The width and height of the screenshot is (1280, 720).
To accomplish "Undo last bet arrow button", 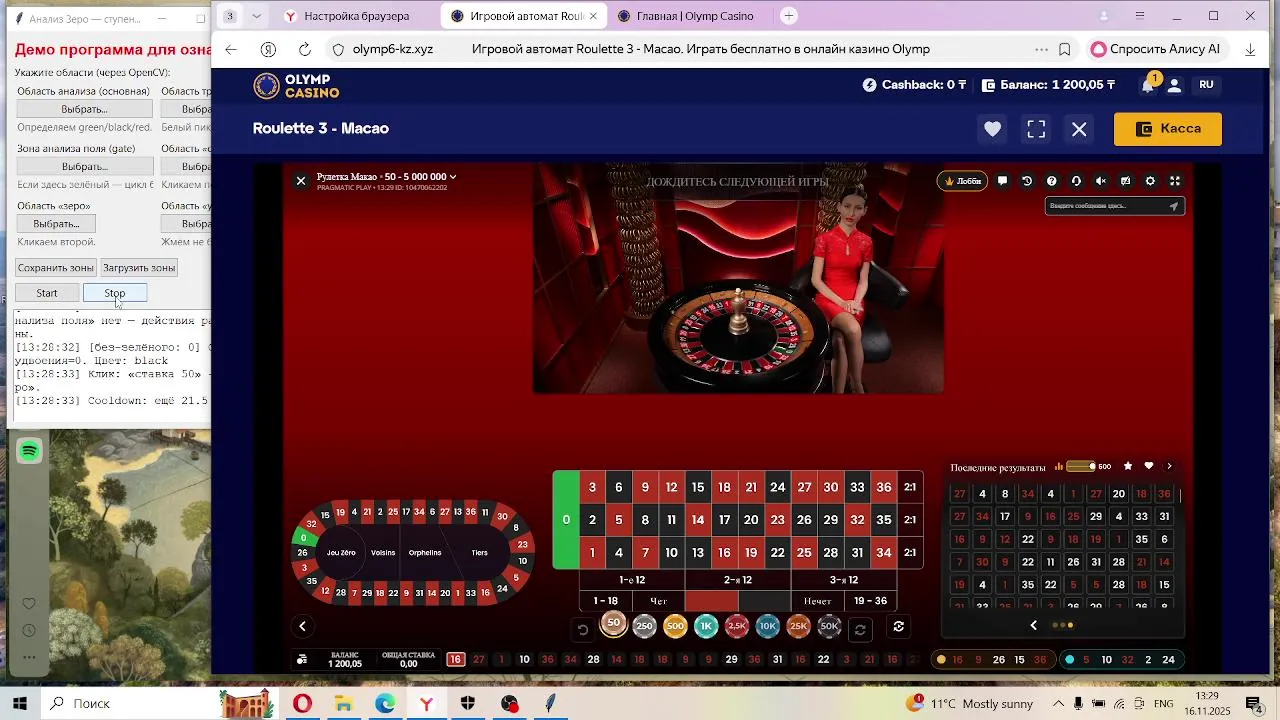I will [583, 629].
